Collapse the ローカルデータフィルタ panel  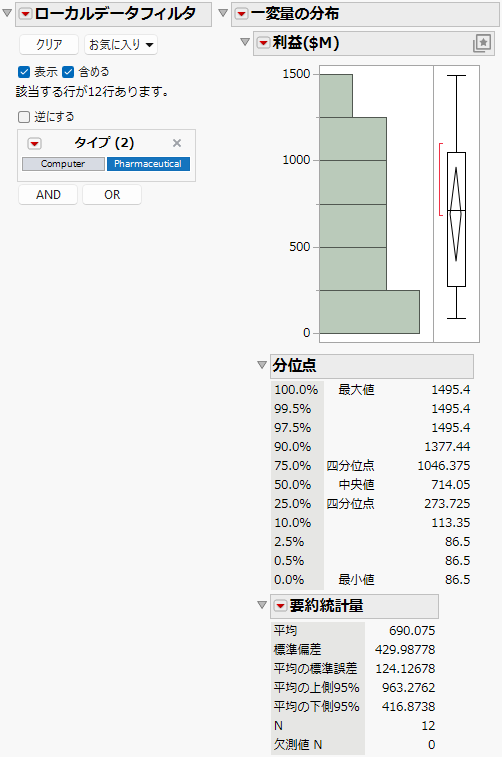click(x=7, y=13)
